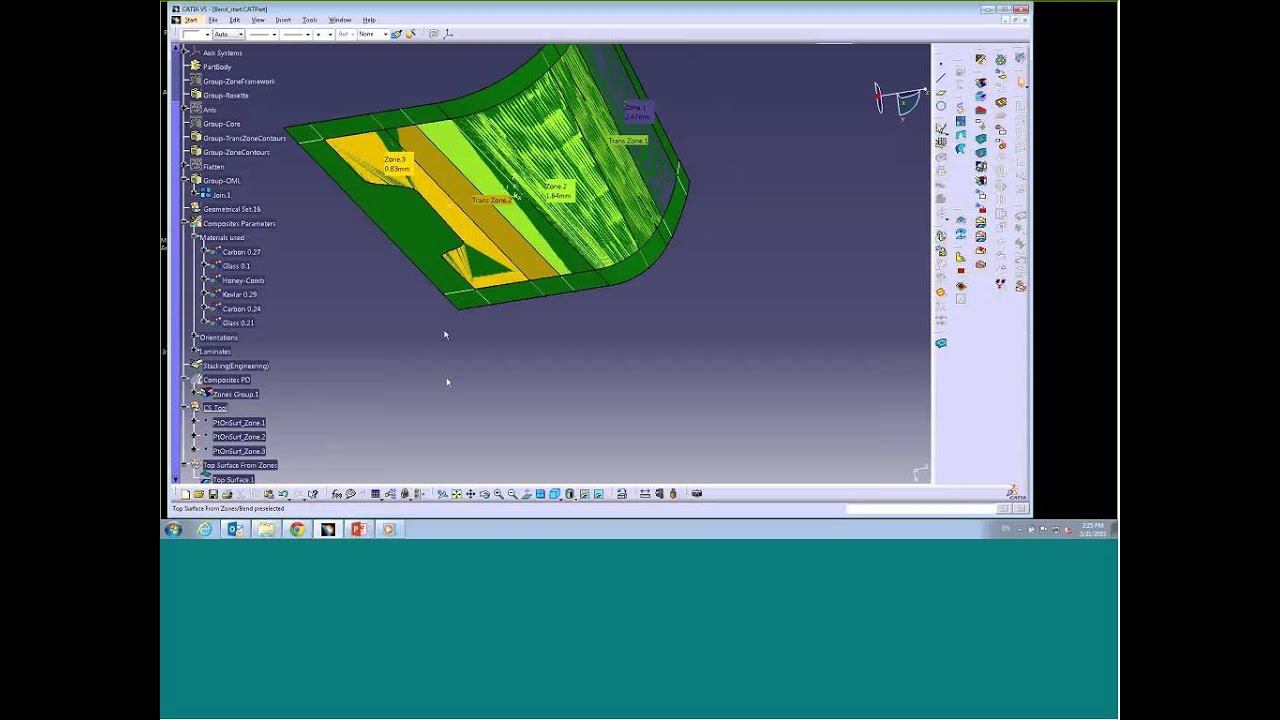Click the Hide/Show icon
Image resolution: width=1280 pixels, height=720 pixels.
coord(584,494)
